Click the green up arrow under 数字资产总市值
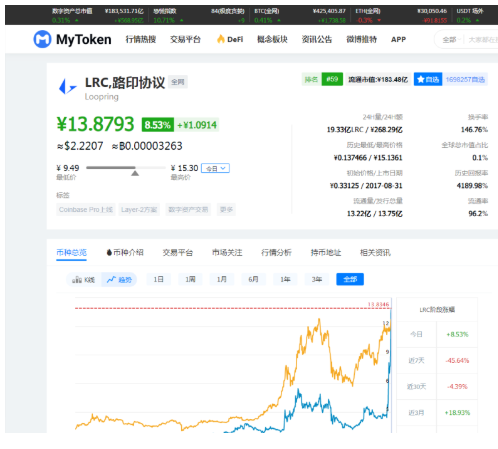This screenshot has width=498, height=449. click(77, 20)
